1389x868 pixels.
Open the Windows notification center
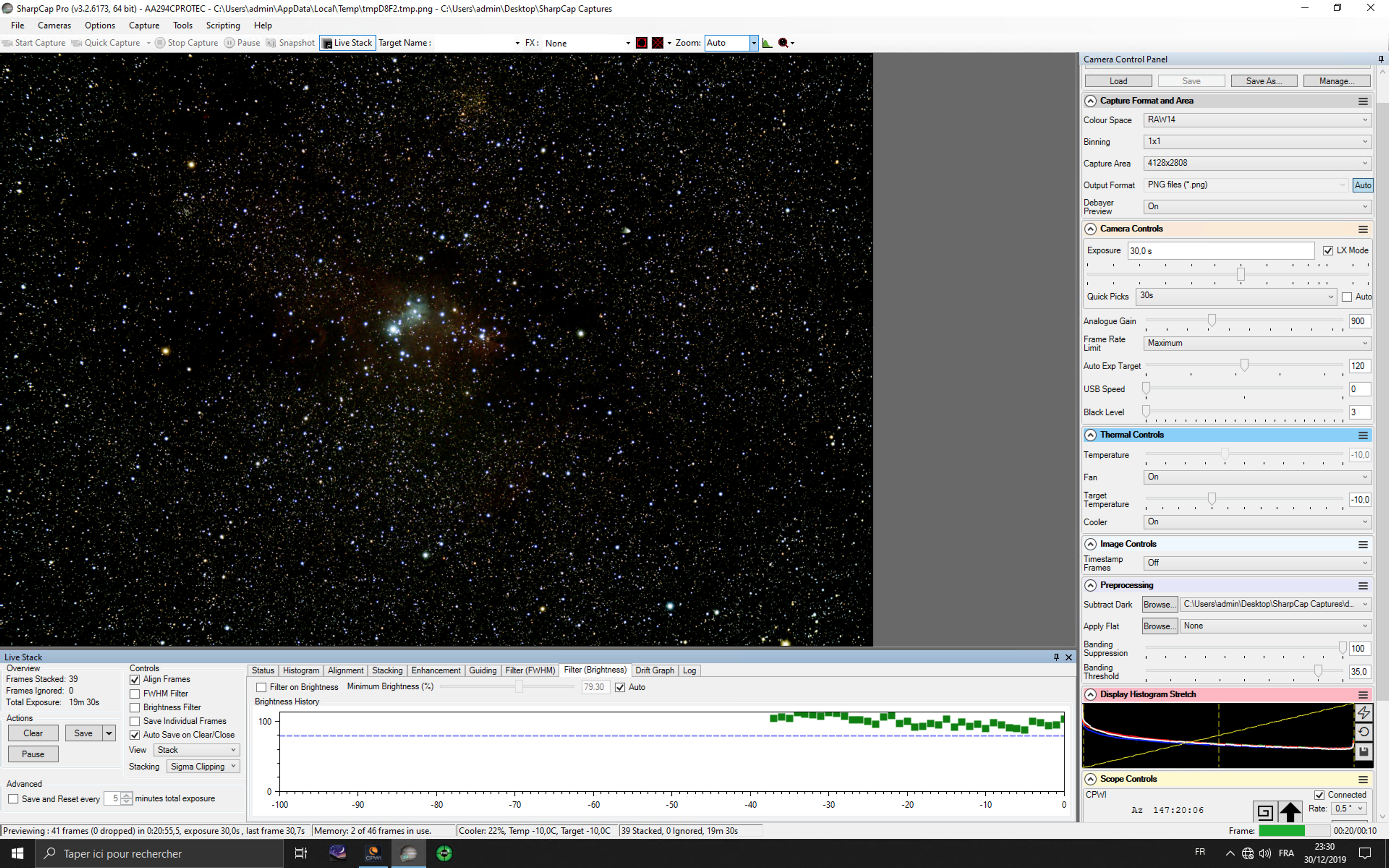click(x=1365, y=854)
